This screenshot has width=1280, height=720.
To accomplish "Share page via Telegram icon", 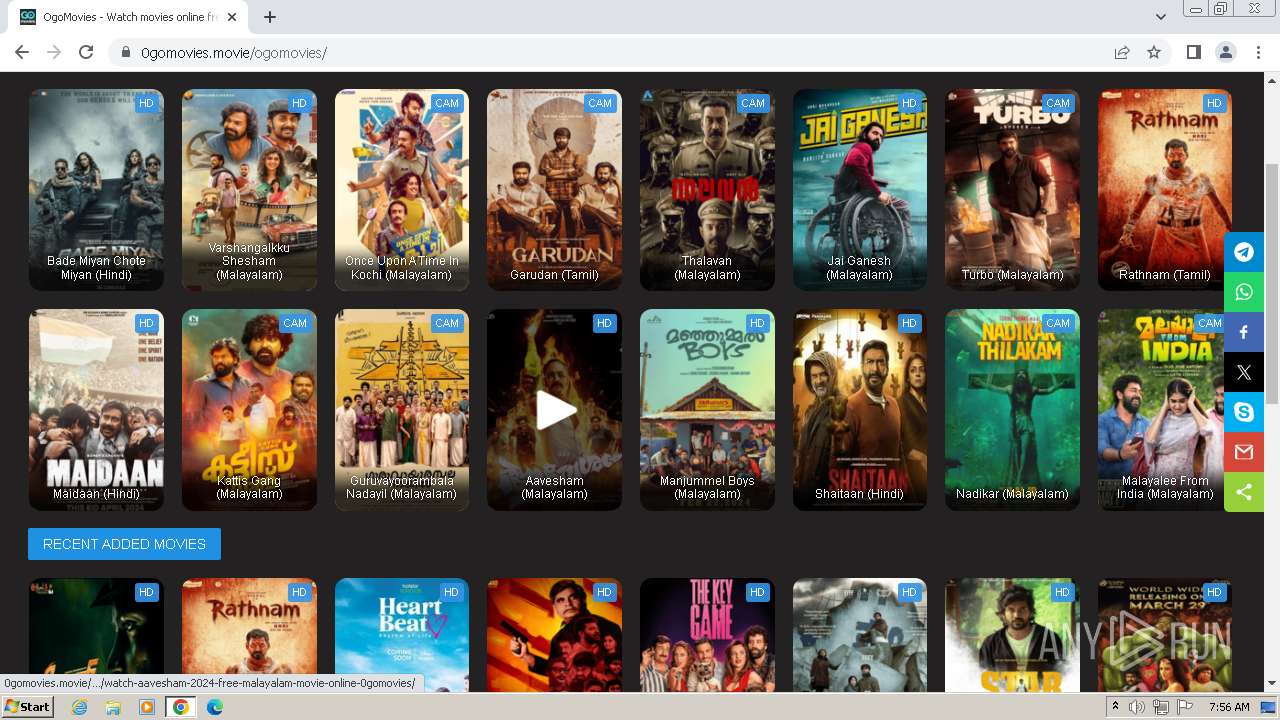I will [1244, 252].
